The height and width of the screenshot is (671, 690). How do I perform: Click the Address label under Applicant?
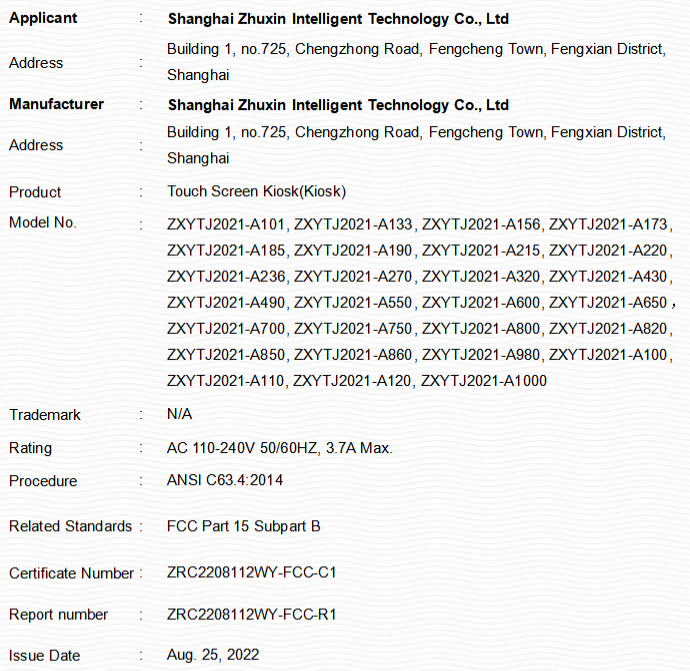36,63
